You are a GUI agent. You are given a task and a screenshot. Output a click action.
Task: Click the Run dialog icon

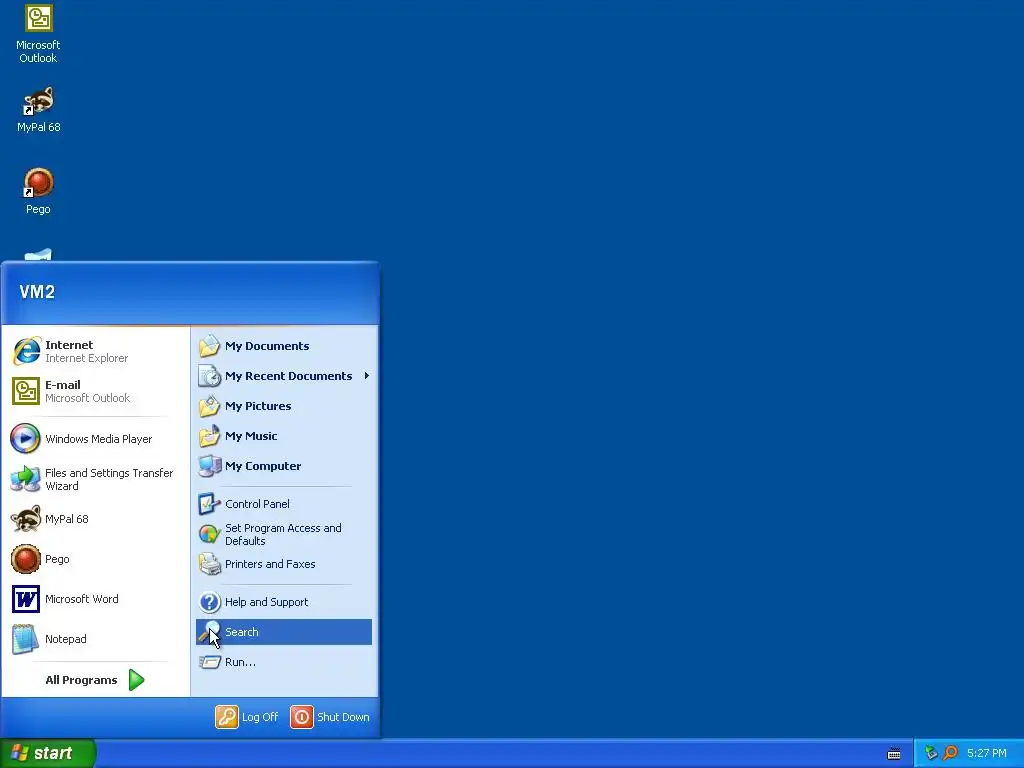[x=210, y=662]
